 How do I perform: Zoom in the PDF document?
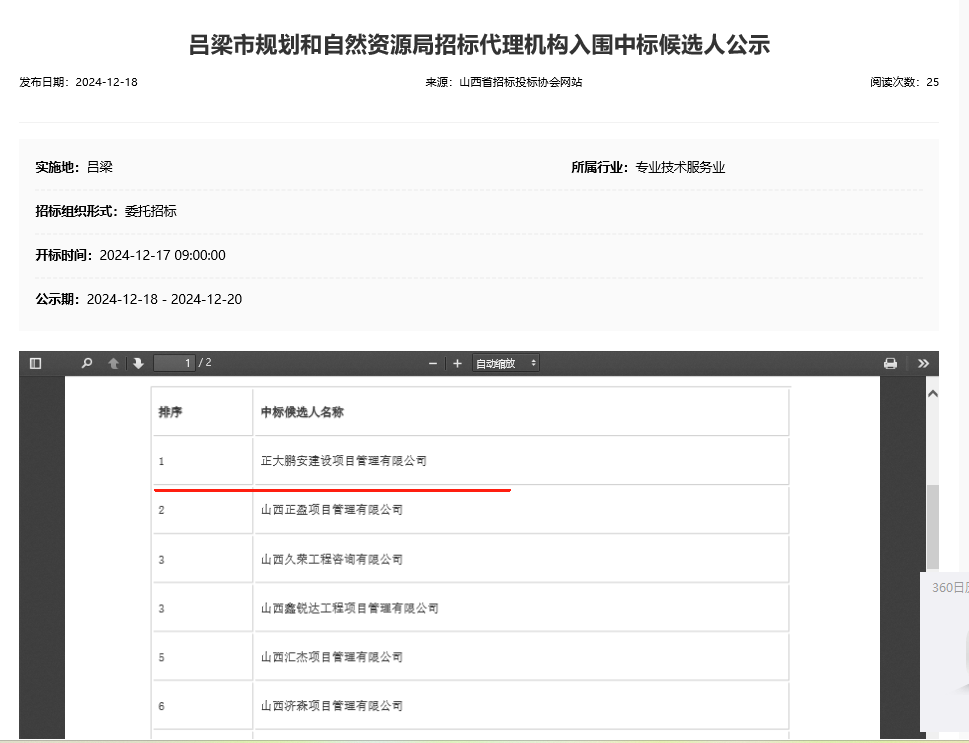pyautogui.click(x=457, y=363)
